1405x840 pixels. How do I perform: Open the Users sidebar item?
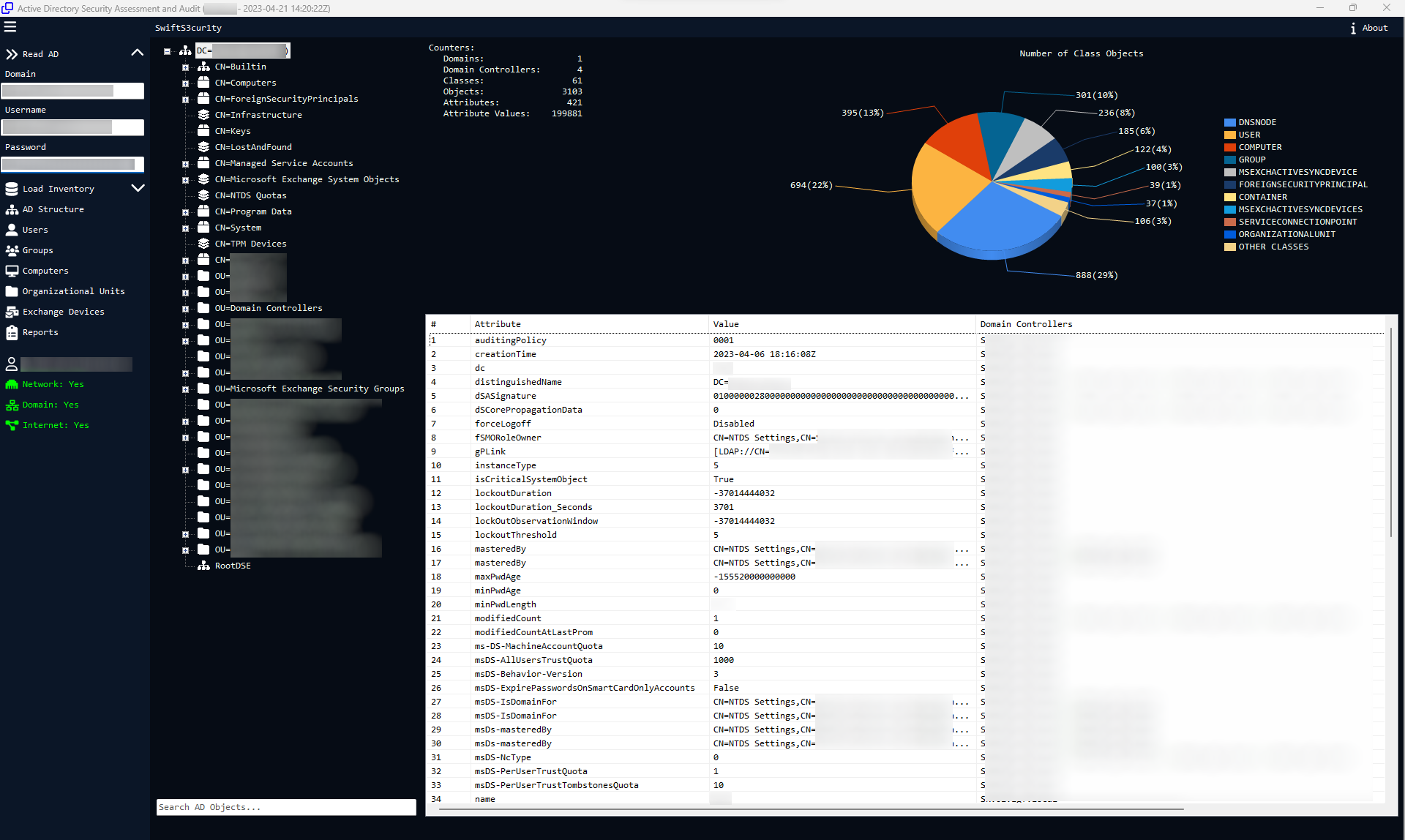(34, 230)
